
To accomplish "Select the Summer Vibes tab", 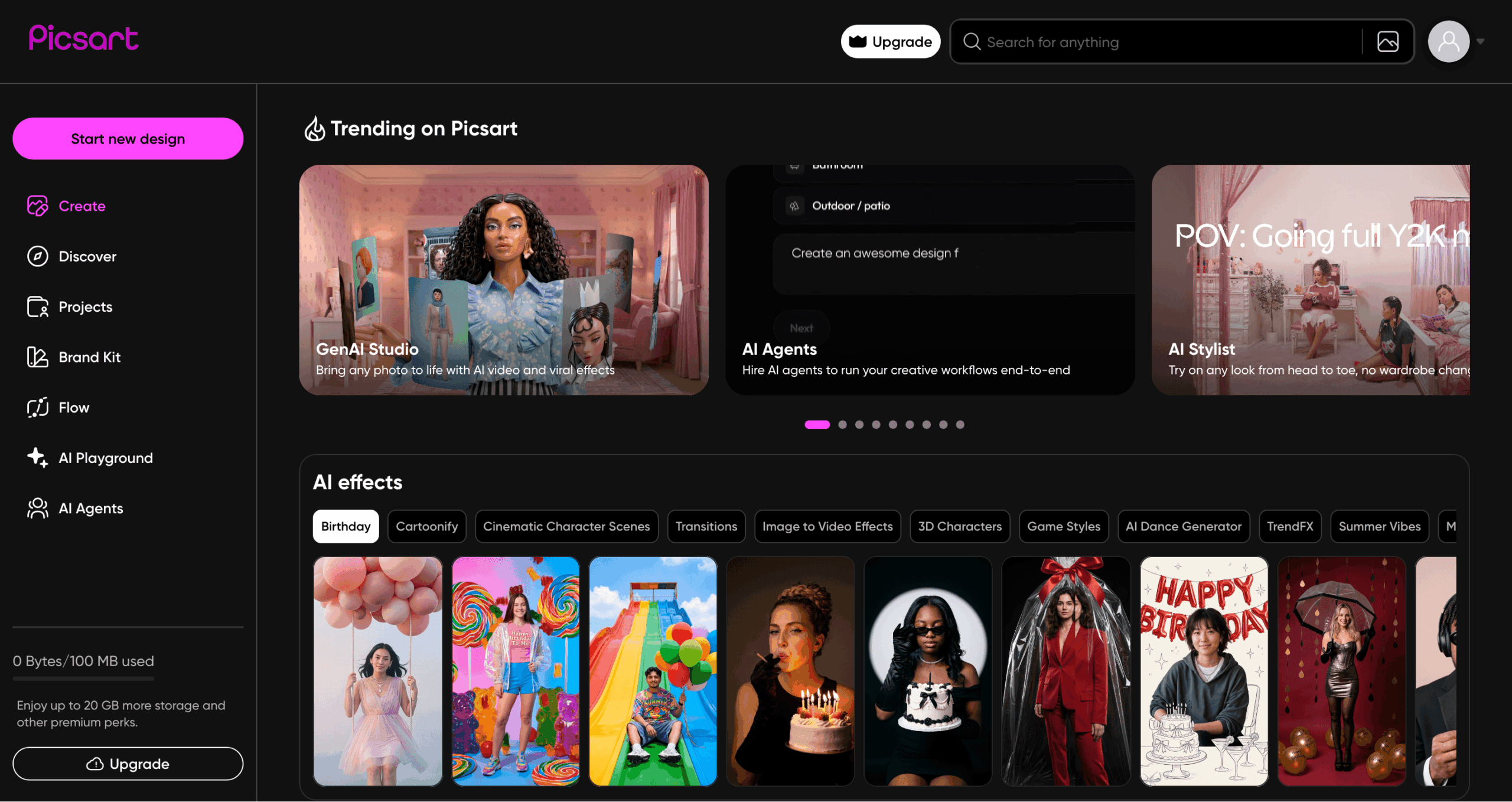I will coord(1379,526).
